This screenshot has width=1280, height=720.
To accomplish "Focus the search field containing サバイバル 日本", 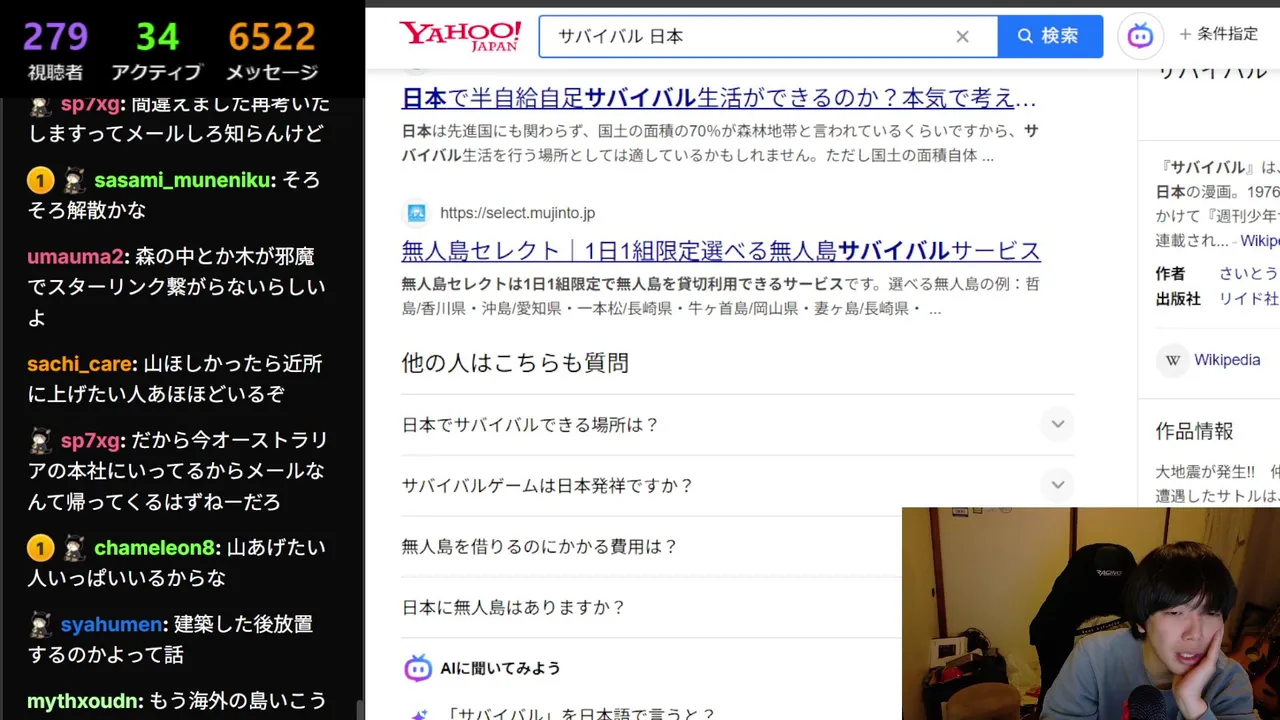I will point(768,36).
